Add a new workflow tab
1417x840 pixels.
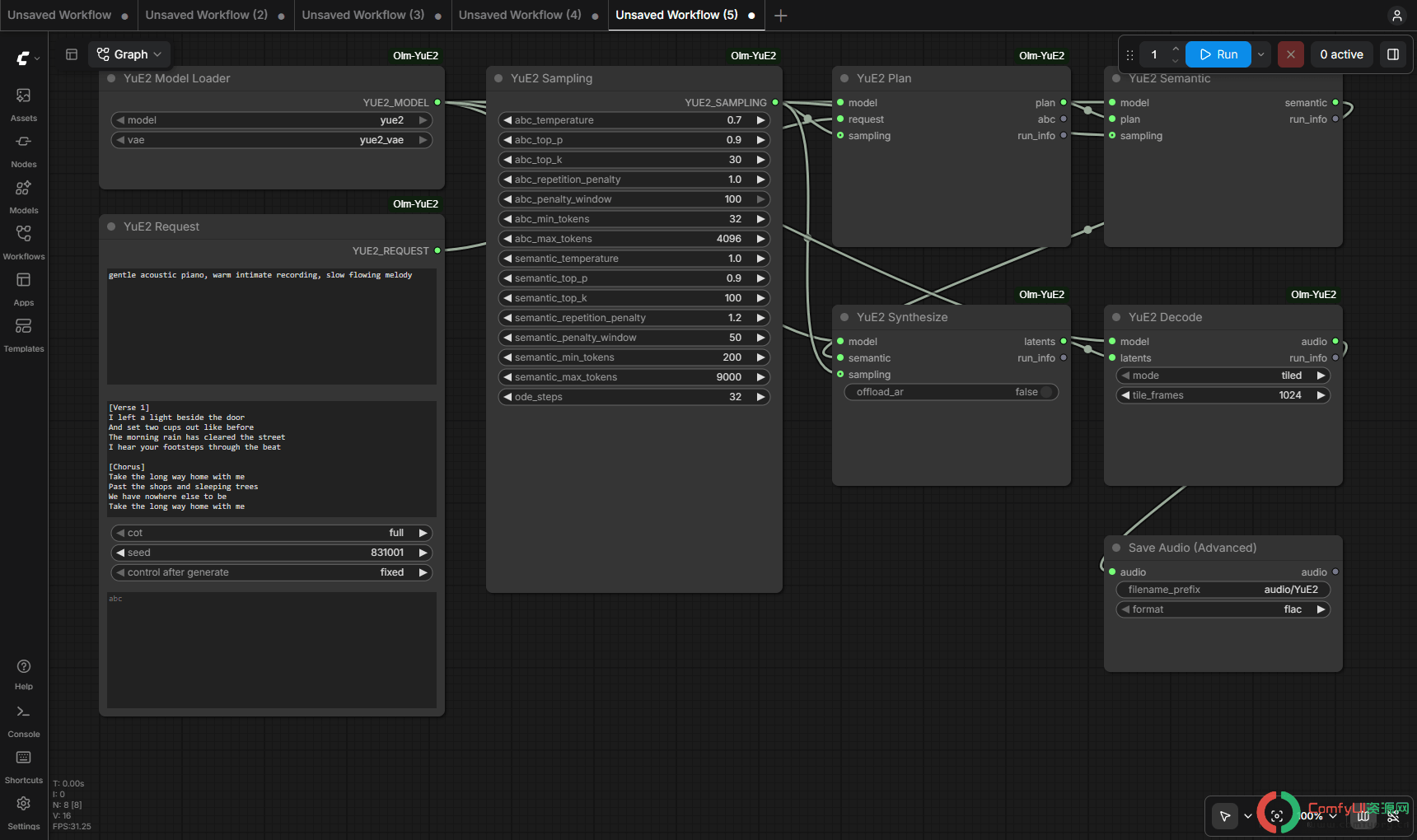[781, 16]
